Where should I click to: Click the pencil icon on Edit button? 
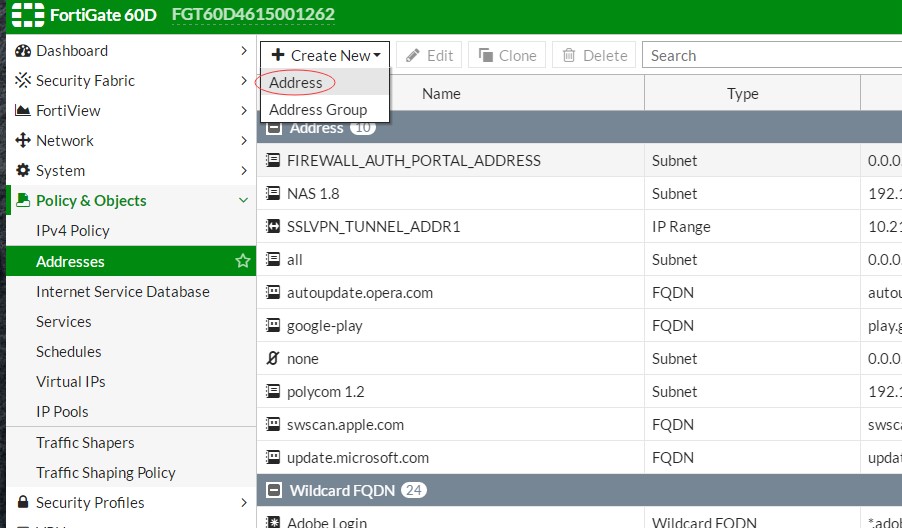pyautogui.click(x=412, y=55)
